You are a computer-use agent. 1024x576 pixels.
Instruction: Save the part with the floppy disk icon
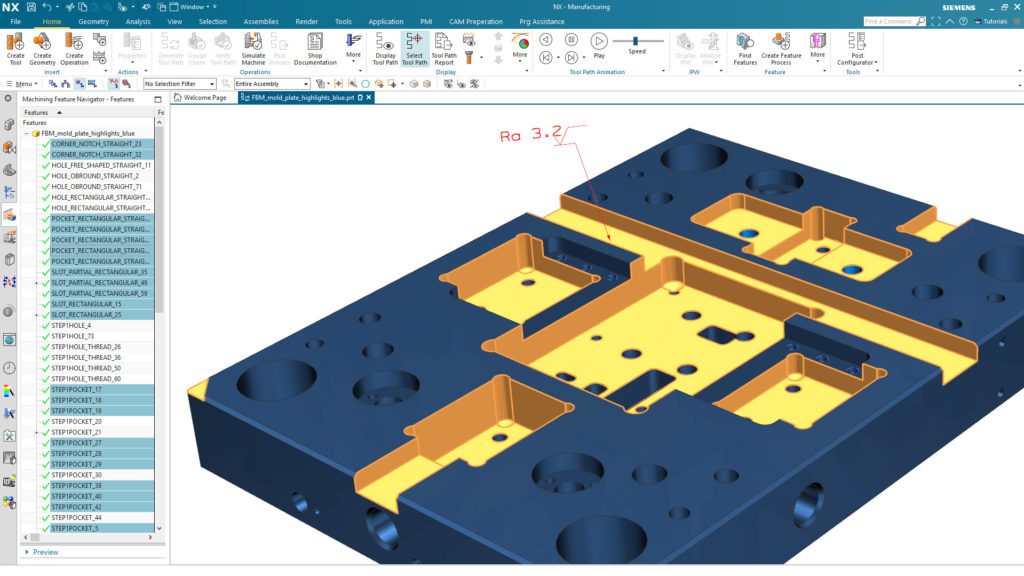[x=31, y=7]
